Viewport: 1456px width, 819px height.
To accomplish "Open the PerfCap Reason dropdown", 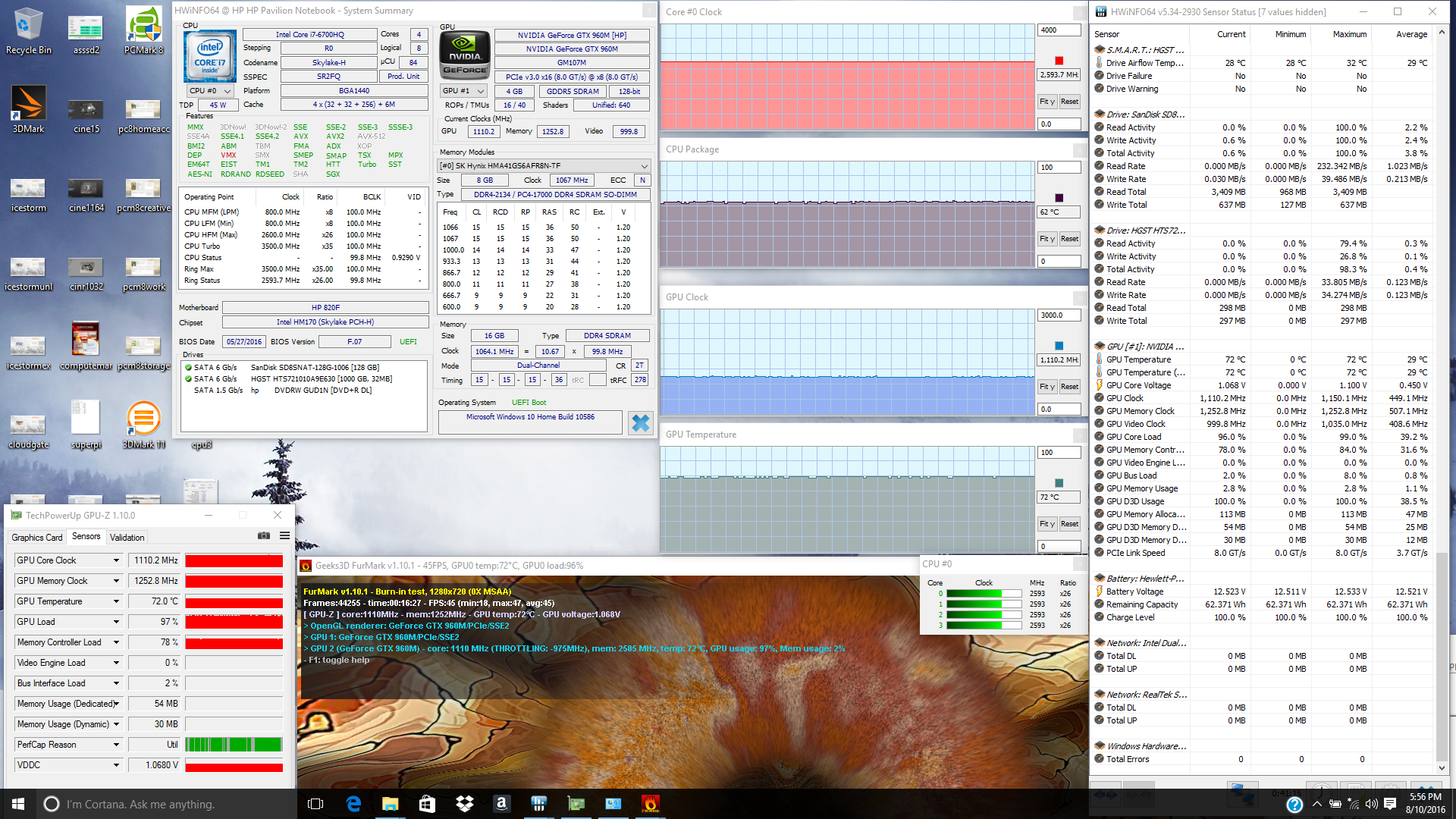I will pyautogui.click(x=116, y=745).
